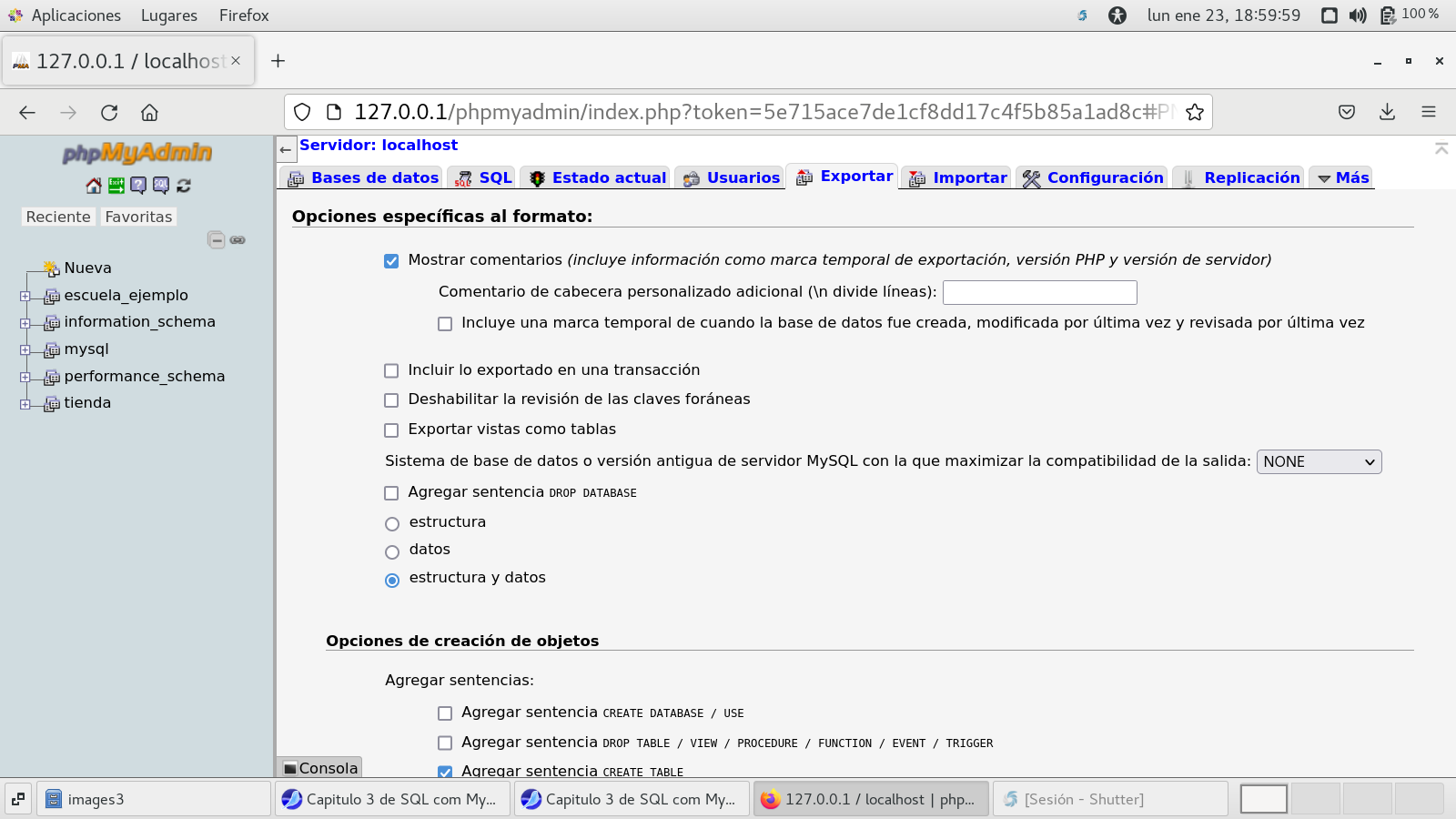Open the Más tab dropdown
This screenshot has height=819, width=1456.
click(x=1343, y=178)
